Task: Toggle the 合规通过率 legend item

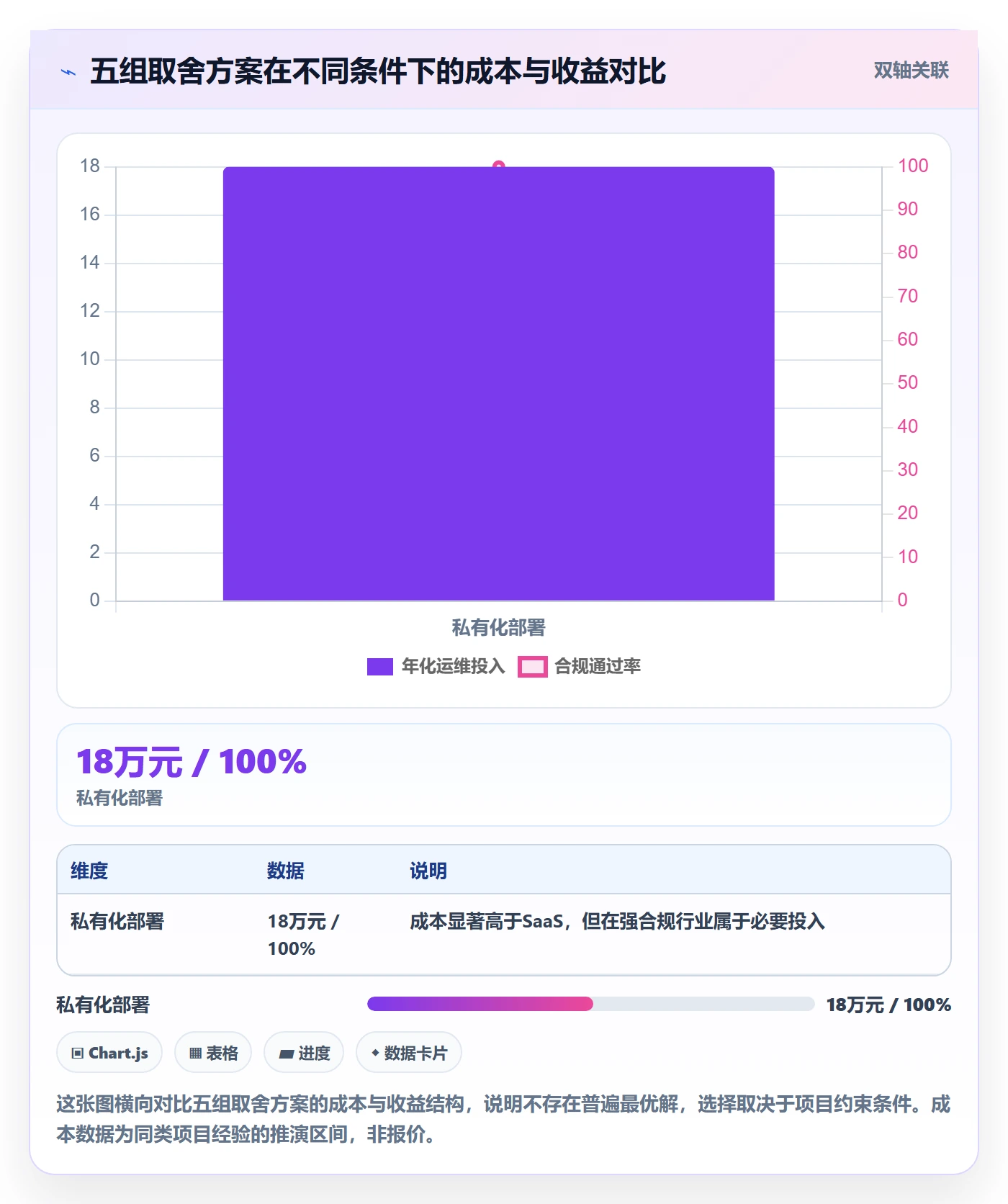Action: (580, 667)
